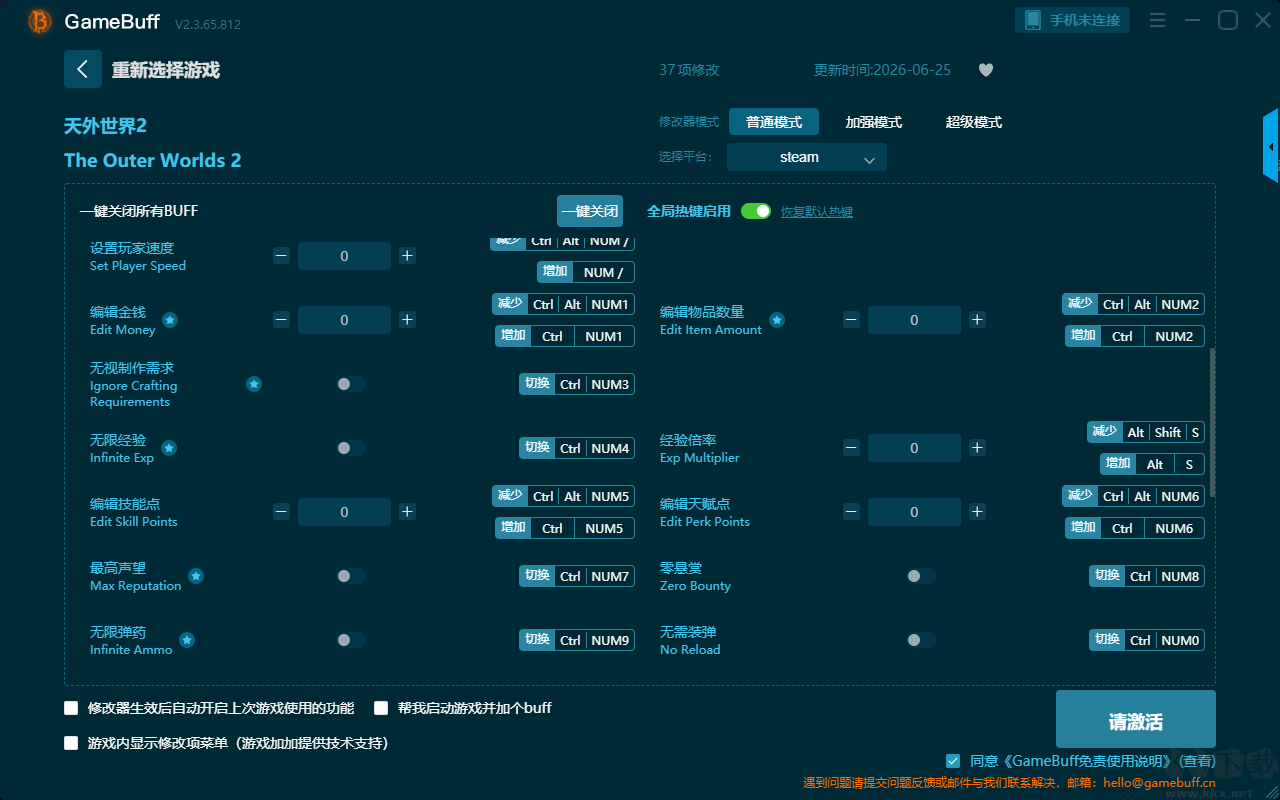Check show in-game modifier menu option

coord(71,743)
